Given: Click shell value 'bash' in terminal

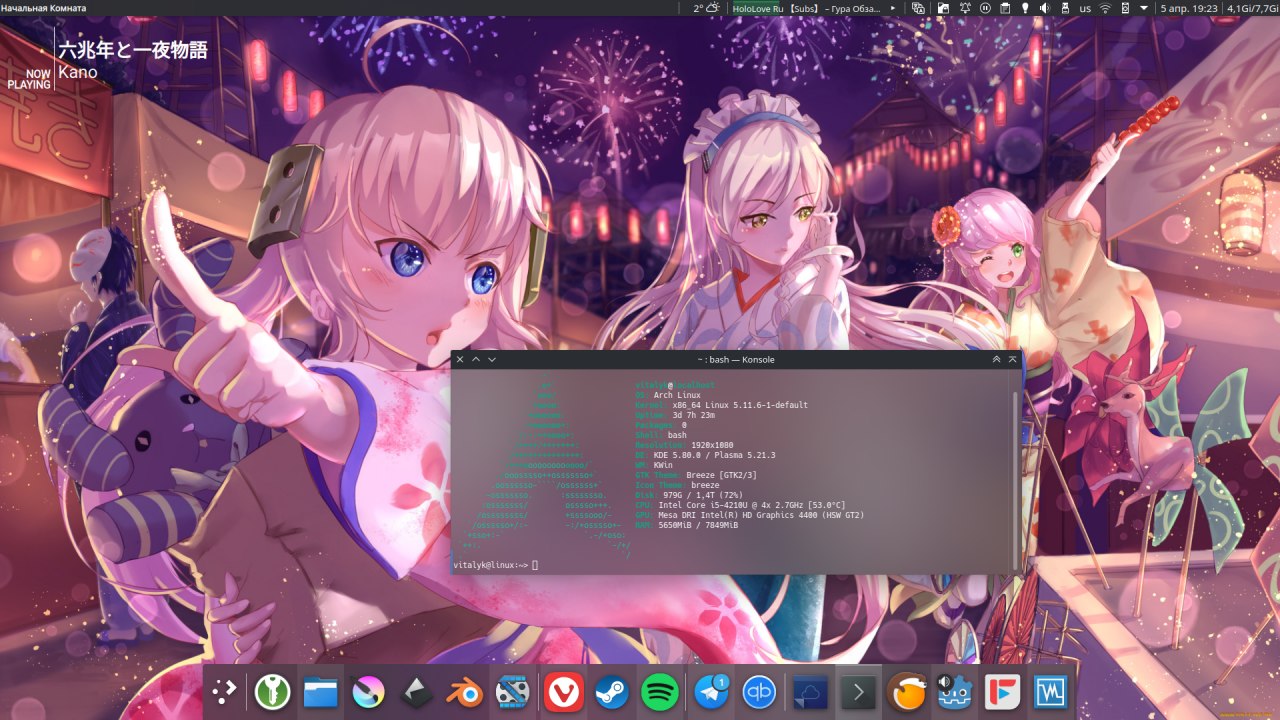Looking at the screenshot, I should [677, 435].
